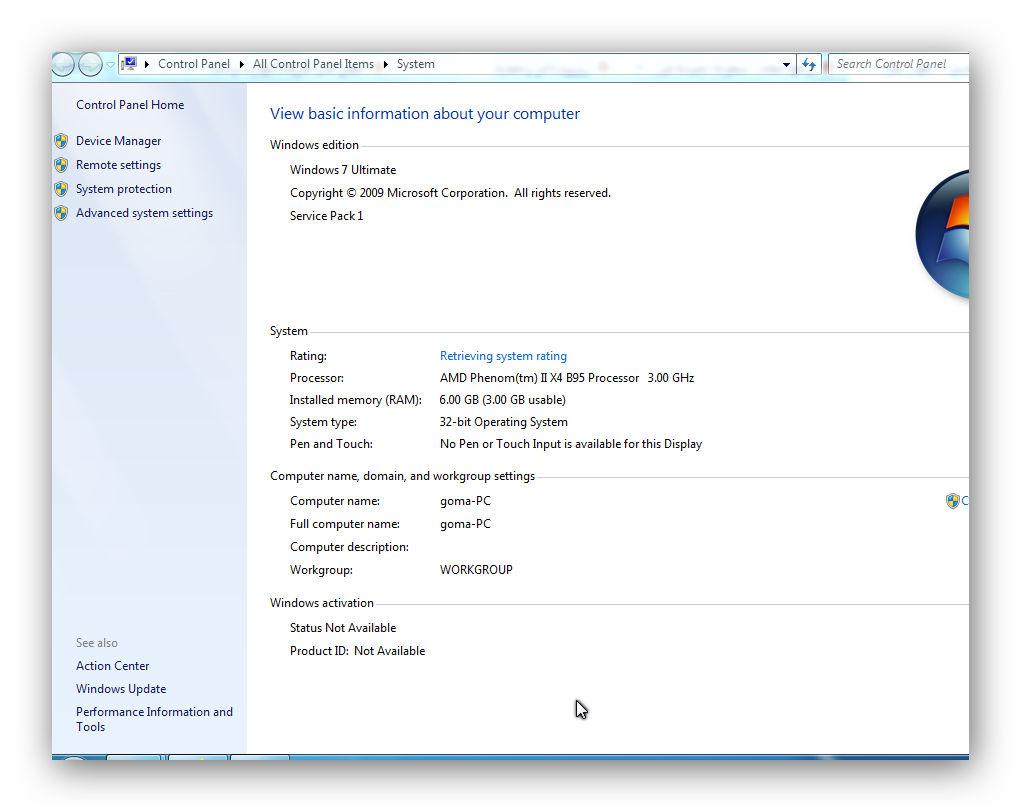Click shield icon next to Computer name row
The image size is (1021, 812).
coord(953,501)
